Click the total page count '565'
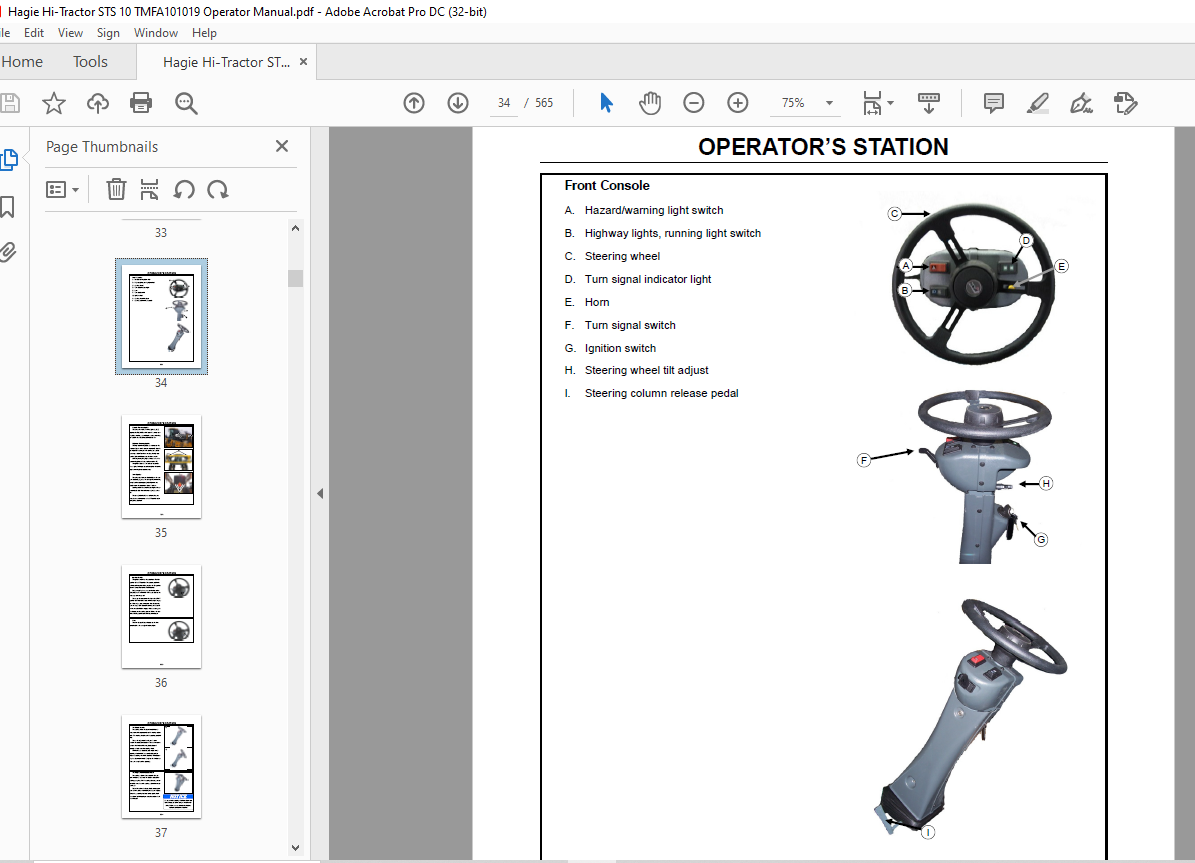The height and width of the screenshot is (863, 1195). point(544,103)
